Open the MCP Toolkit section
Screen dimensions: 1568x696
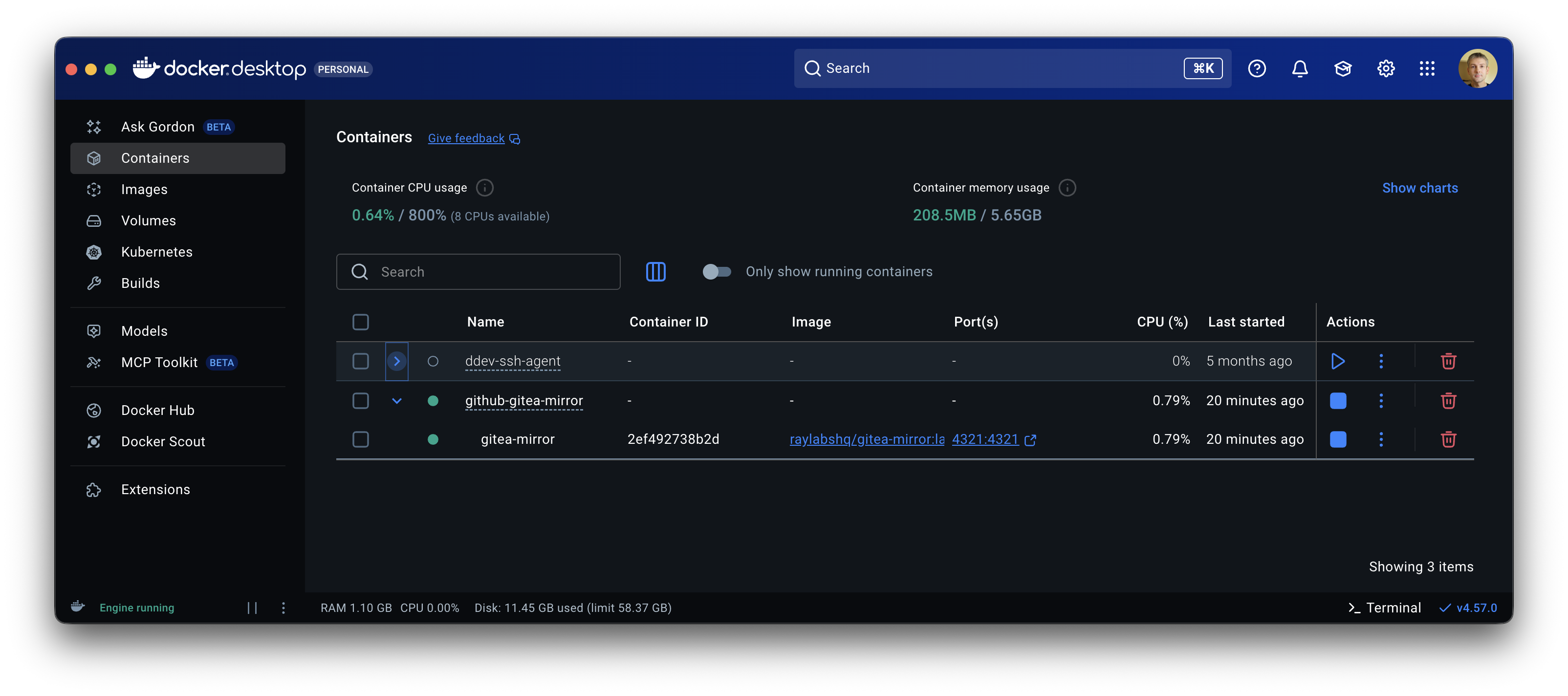click(x=159, y=362)
